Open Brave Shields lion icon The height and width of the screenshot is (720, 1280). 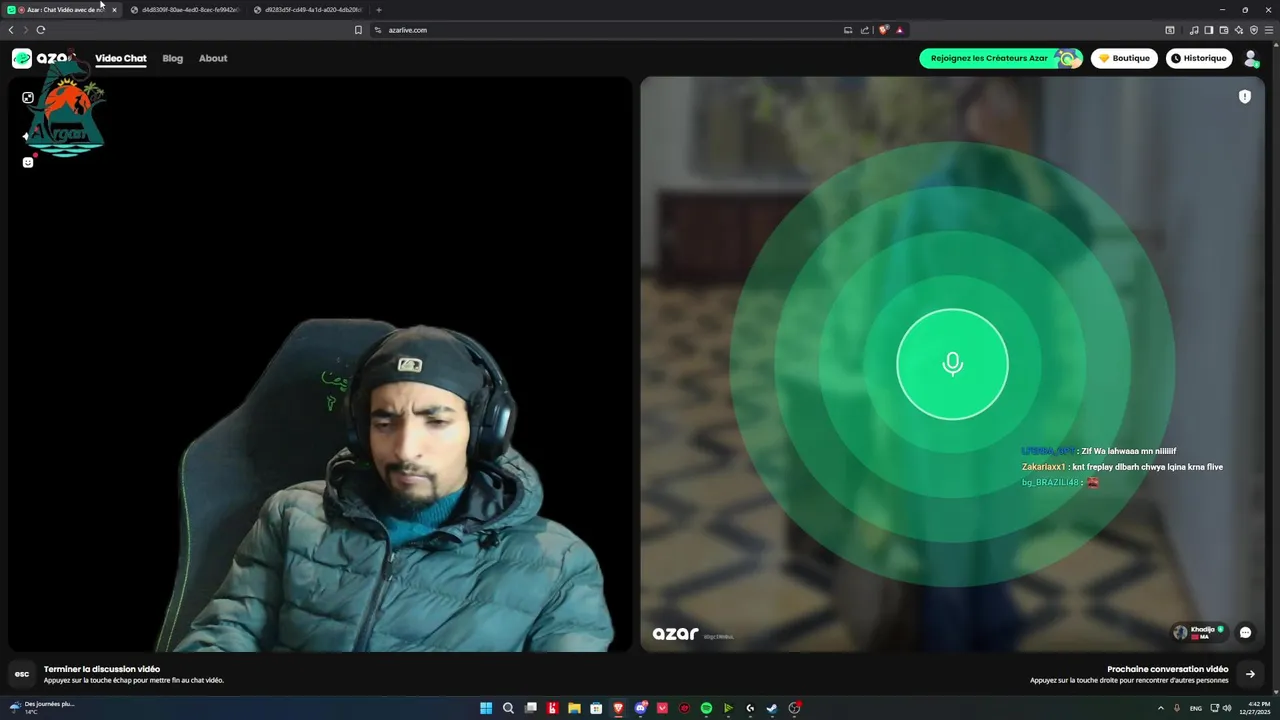coord(883,30)
